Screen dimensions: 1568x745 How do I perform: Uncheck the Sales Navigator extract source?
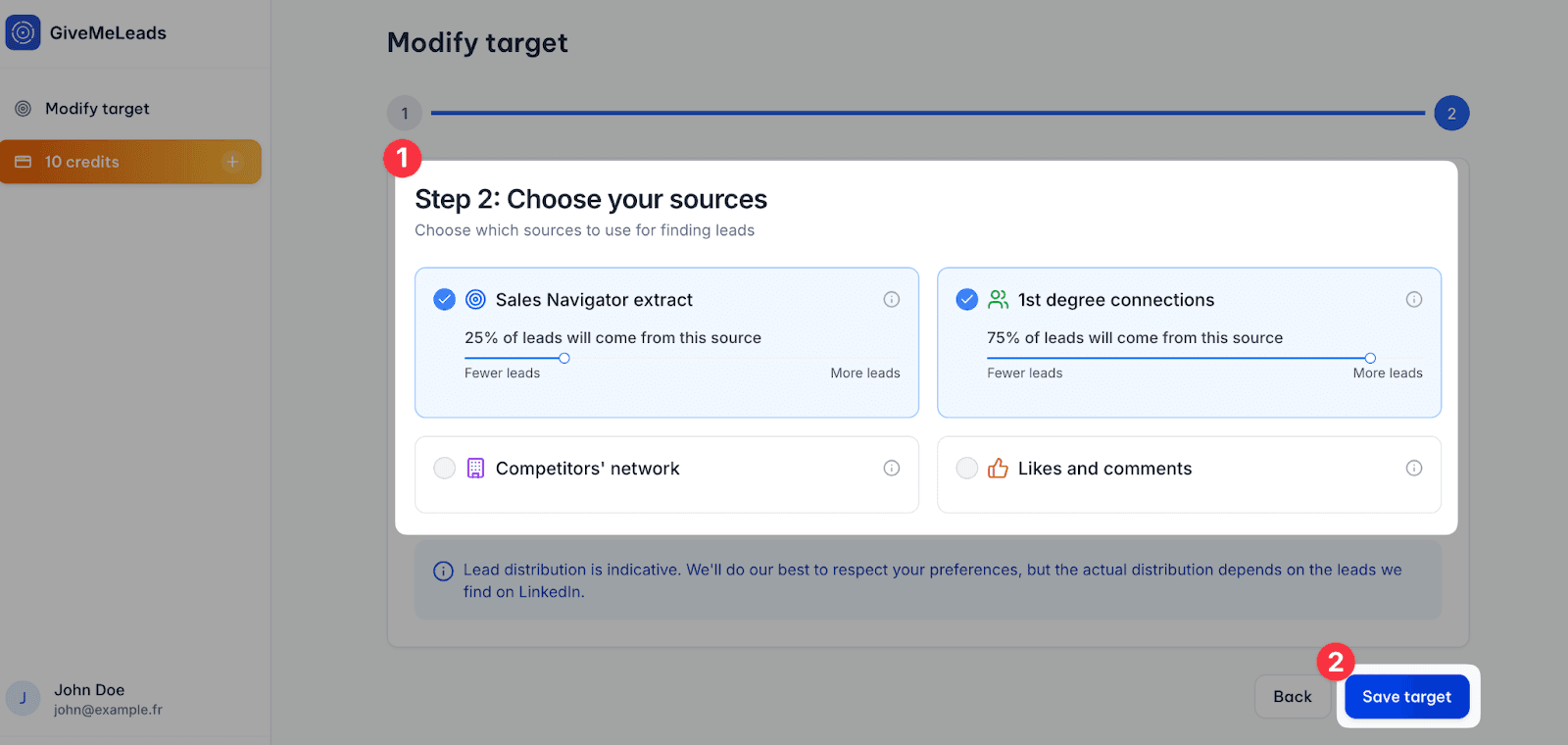coord(445,300)
